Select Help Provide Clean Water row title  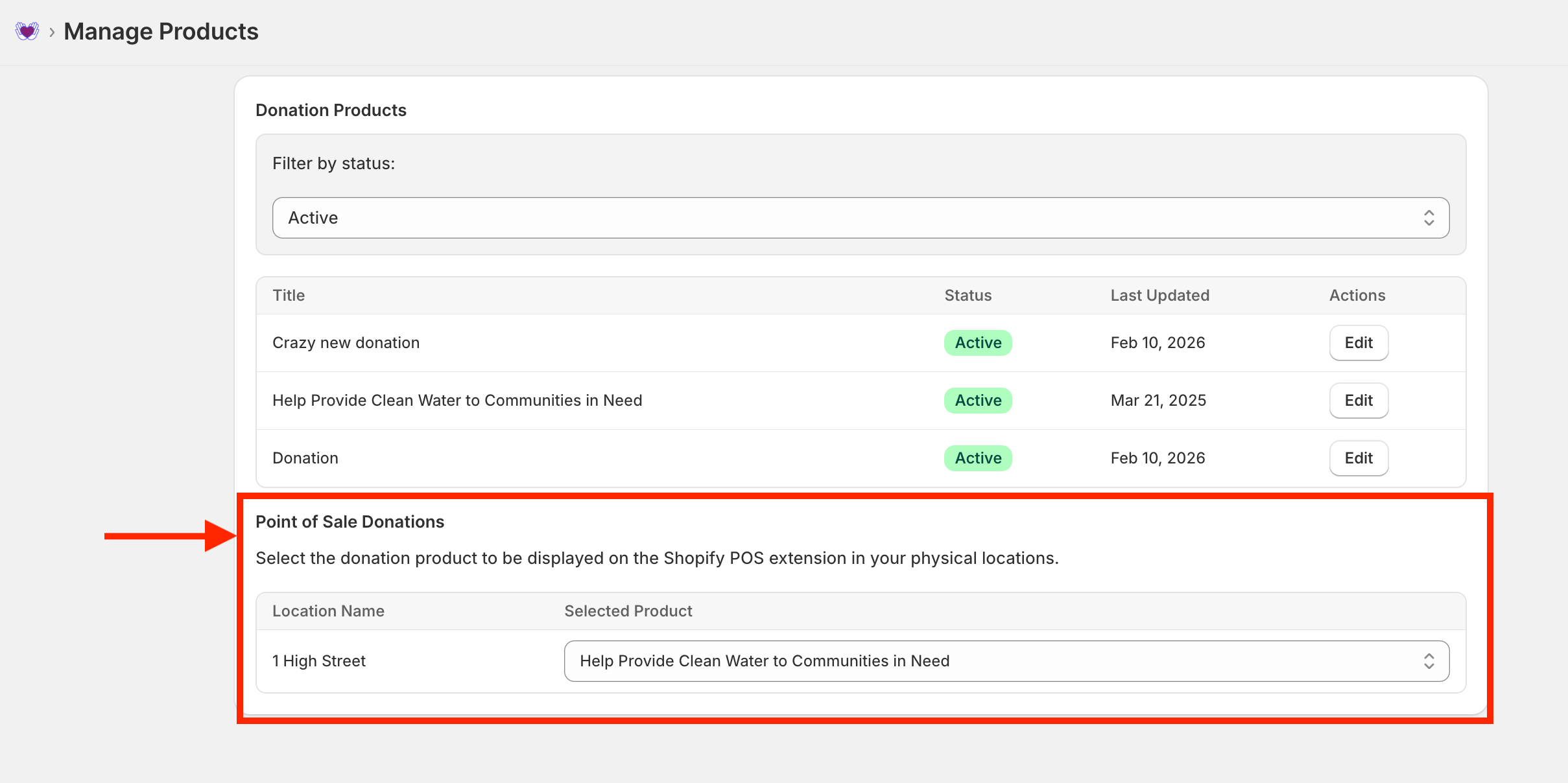(x=457, y=401)
